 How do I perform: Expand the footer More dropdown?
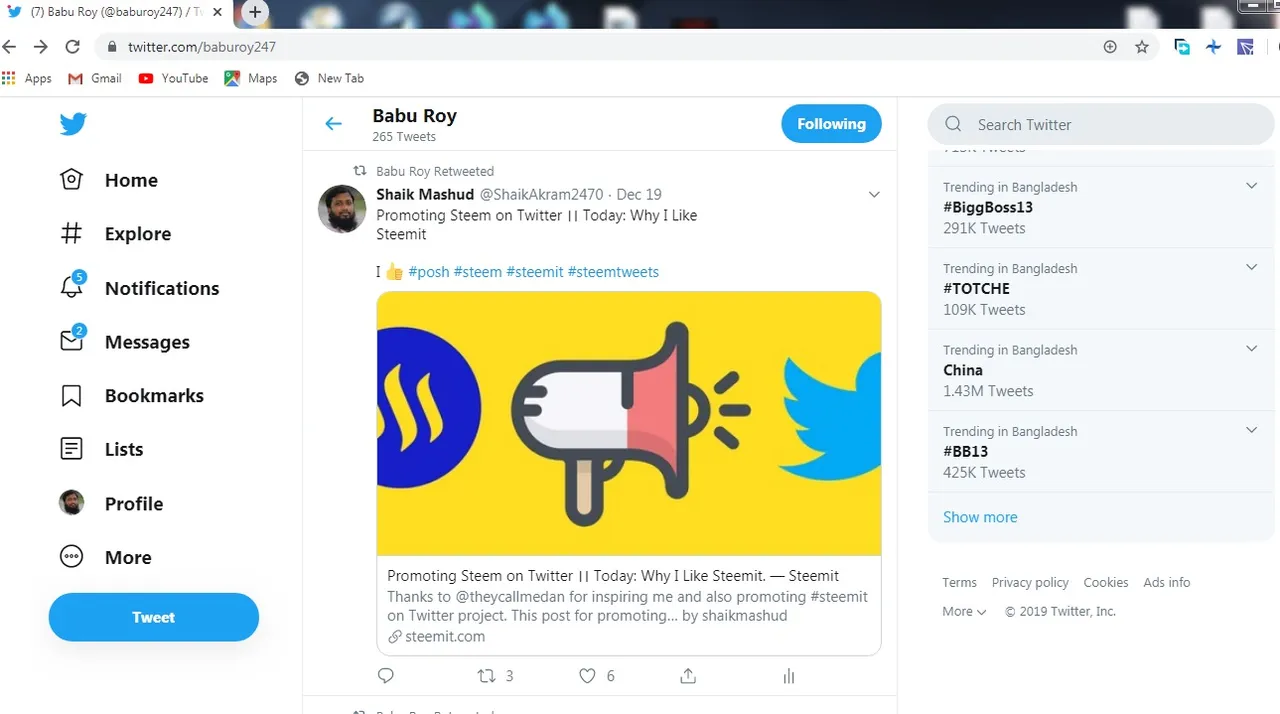[964, 611]
